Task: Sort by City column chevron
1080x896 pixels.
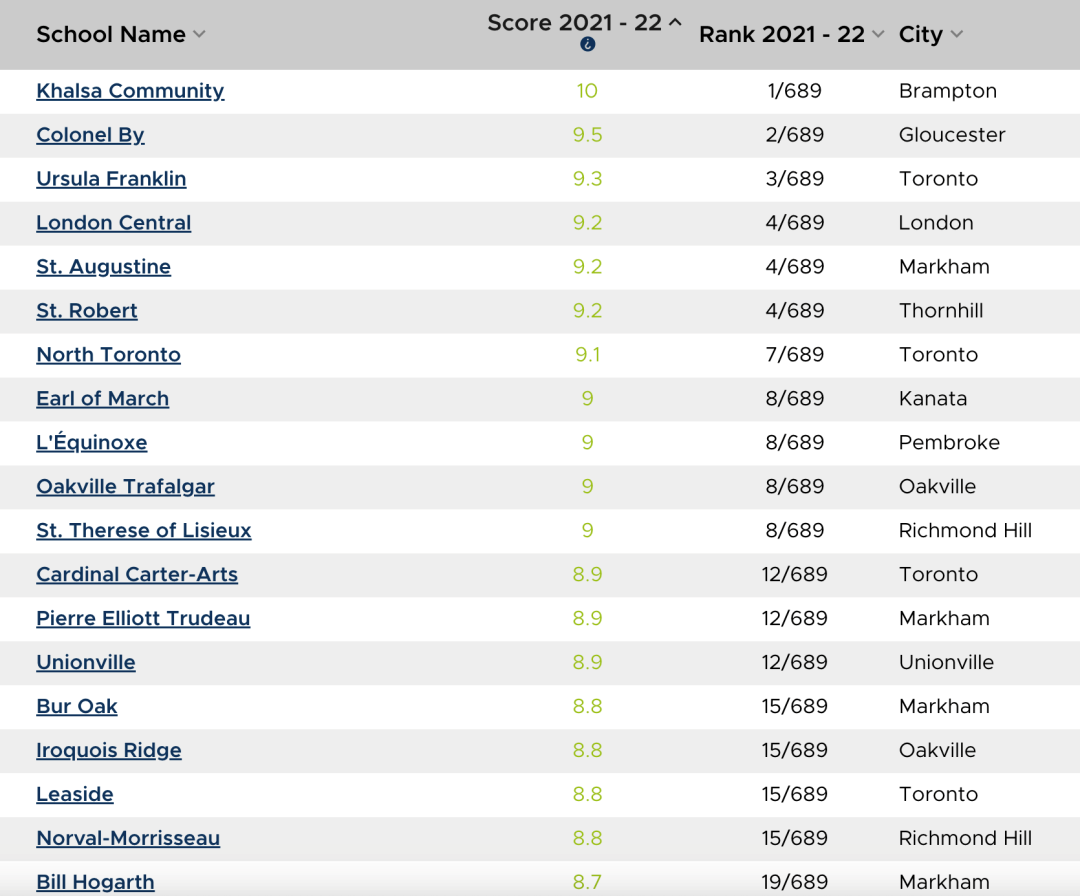Action: [957, 34]
